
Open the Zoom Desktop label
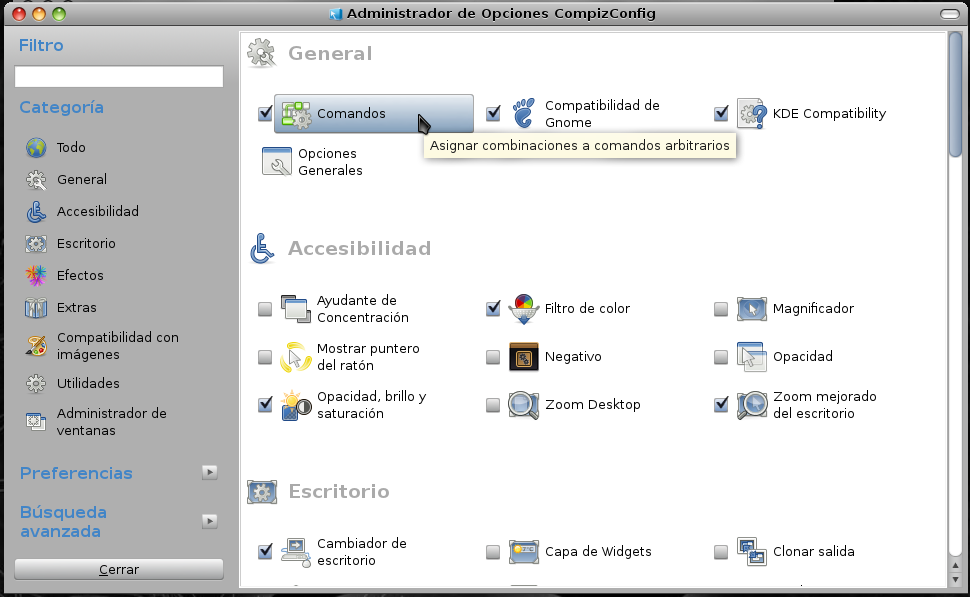[593, 405]
